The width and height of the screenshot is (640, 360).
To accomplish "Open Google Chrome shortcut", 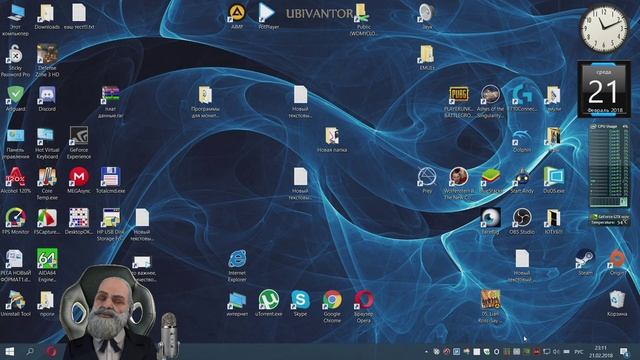I will pyautogui.click(x=332, y=307).
